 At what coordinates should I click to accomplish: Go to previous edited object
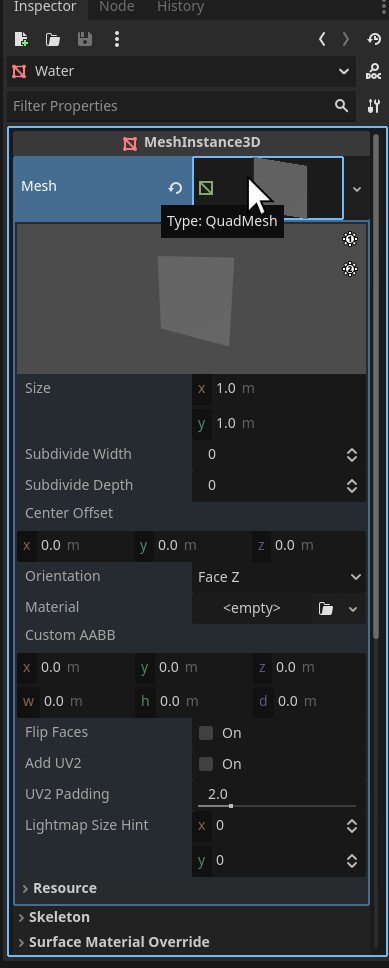[x=322, y=40]
